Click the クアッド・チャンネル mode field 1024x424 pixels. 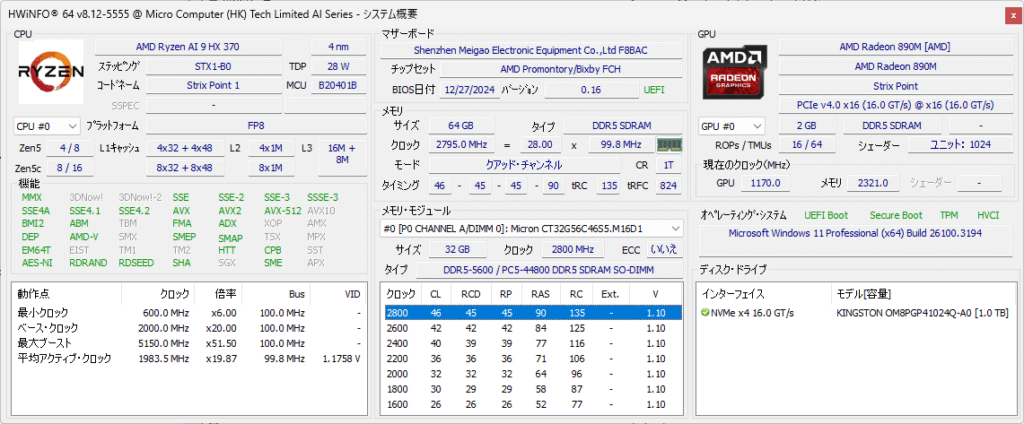coord(524,165)
